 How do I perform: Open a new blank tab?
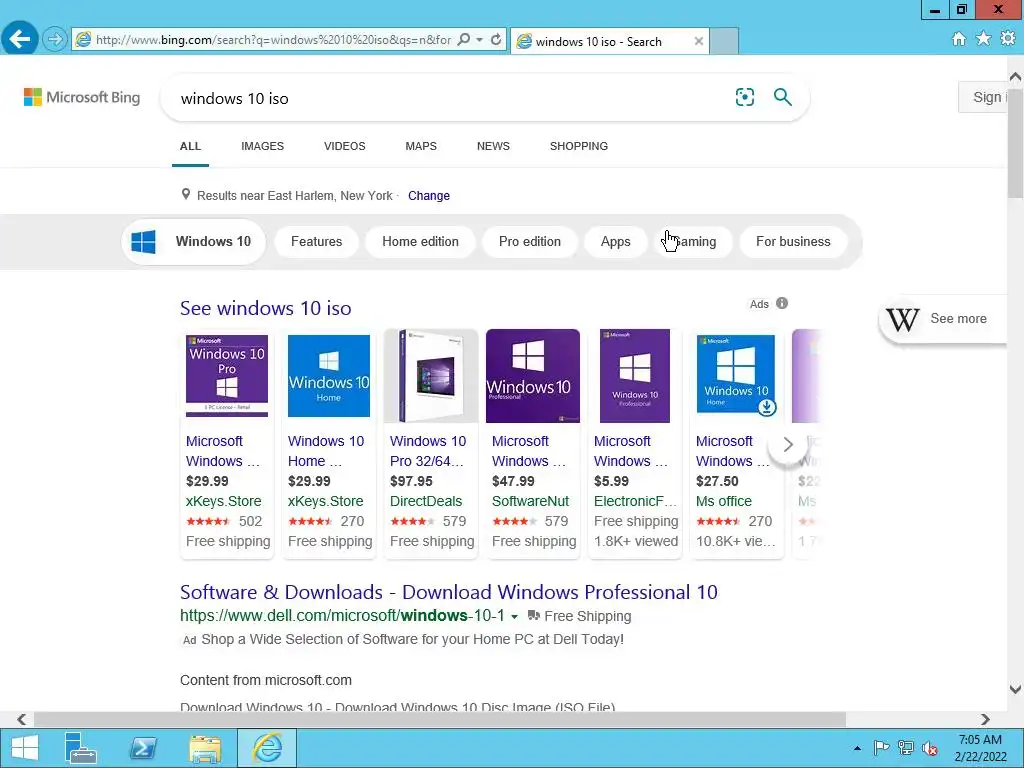(x=724, y=41)
